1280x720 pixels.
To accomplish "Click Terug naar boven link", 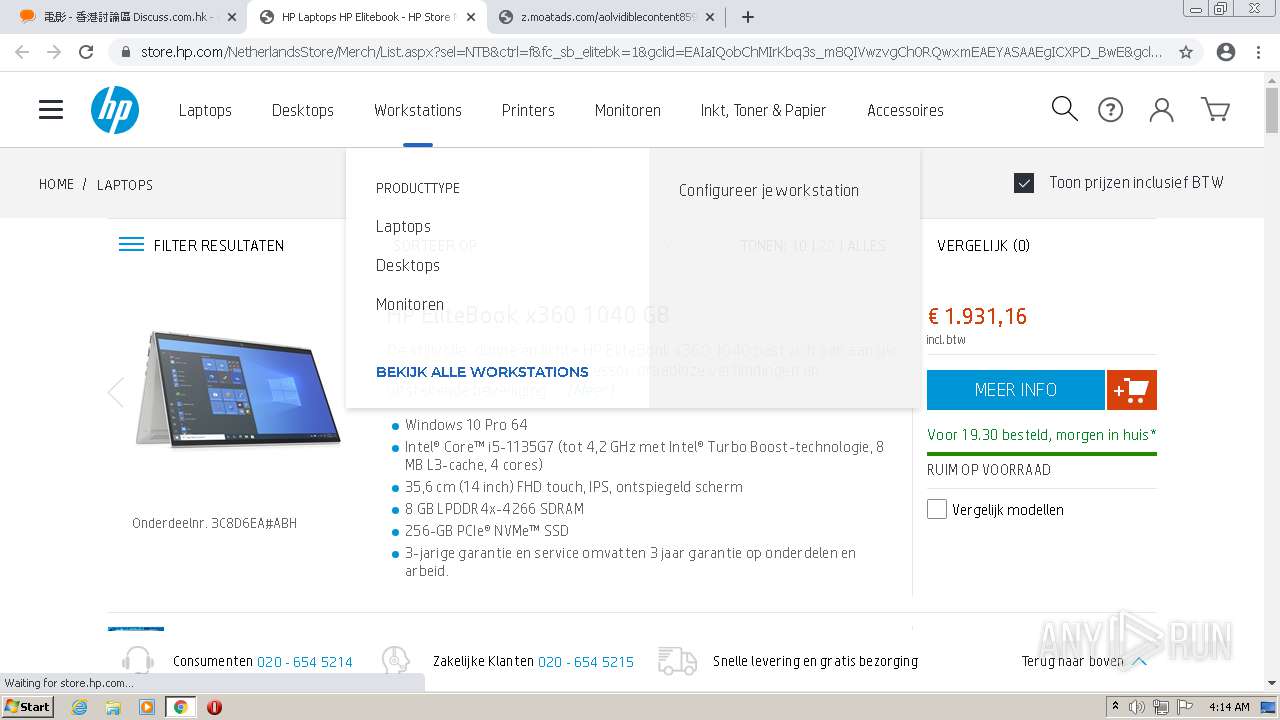I will pyautogui.click(x=1084, y=661).
